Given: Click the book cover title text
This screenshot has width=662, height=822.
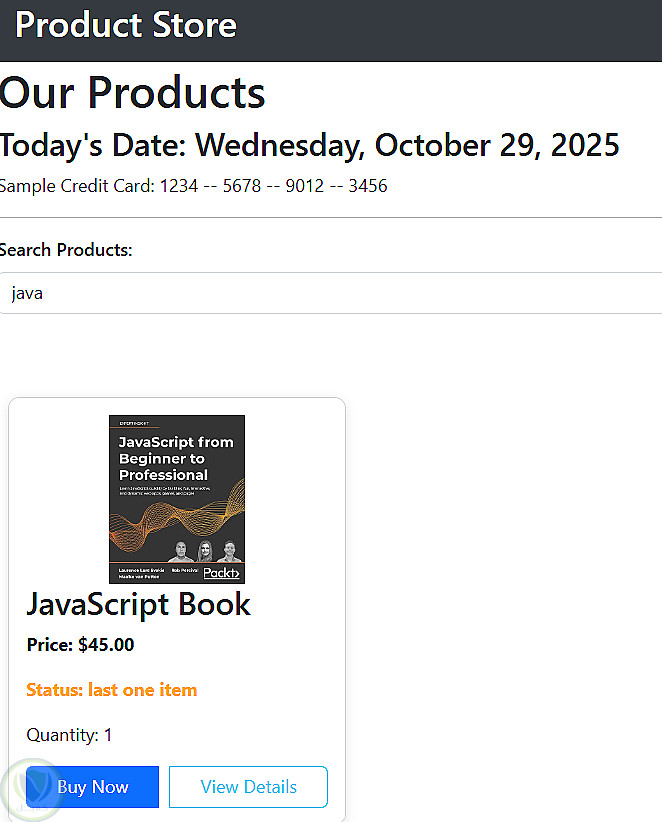Looking at the screenshot, I should (176, 458).
